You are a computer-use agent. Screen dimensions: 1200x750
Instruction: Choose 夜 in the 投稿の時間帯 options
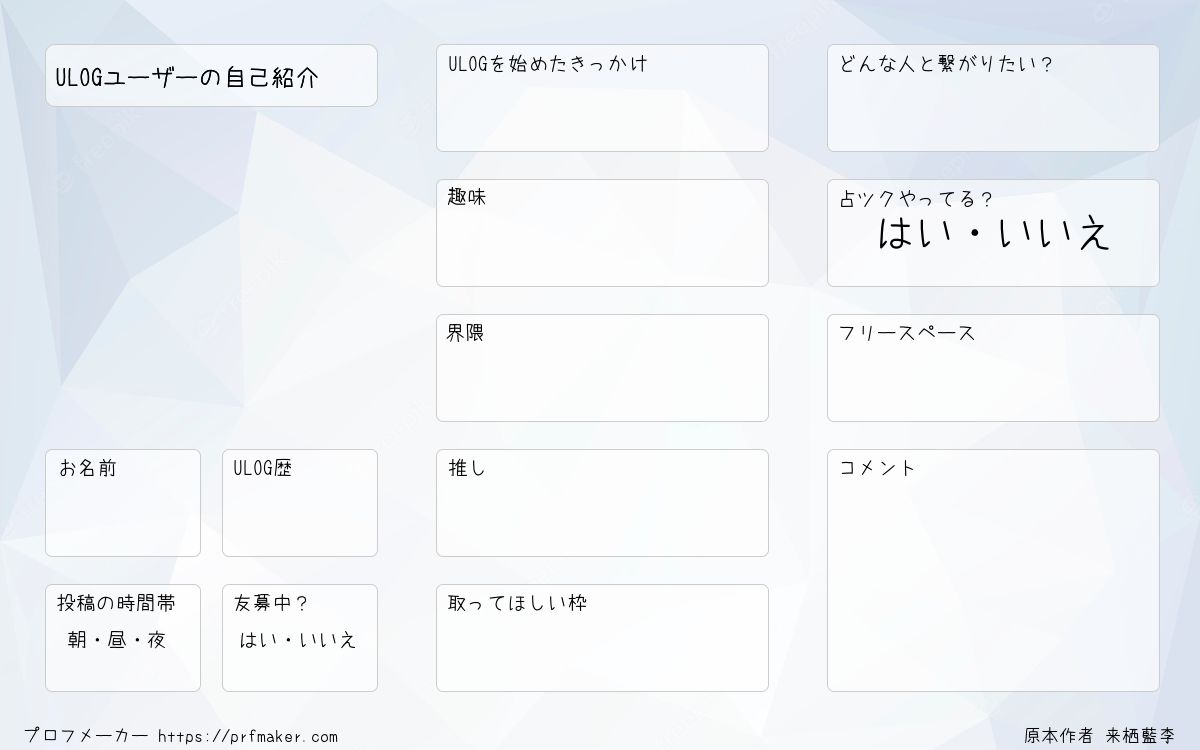(x=157, y=641)
